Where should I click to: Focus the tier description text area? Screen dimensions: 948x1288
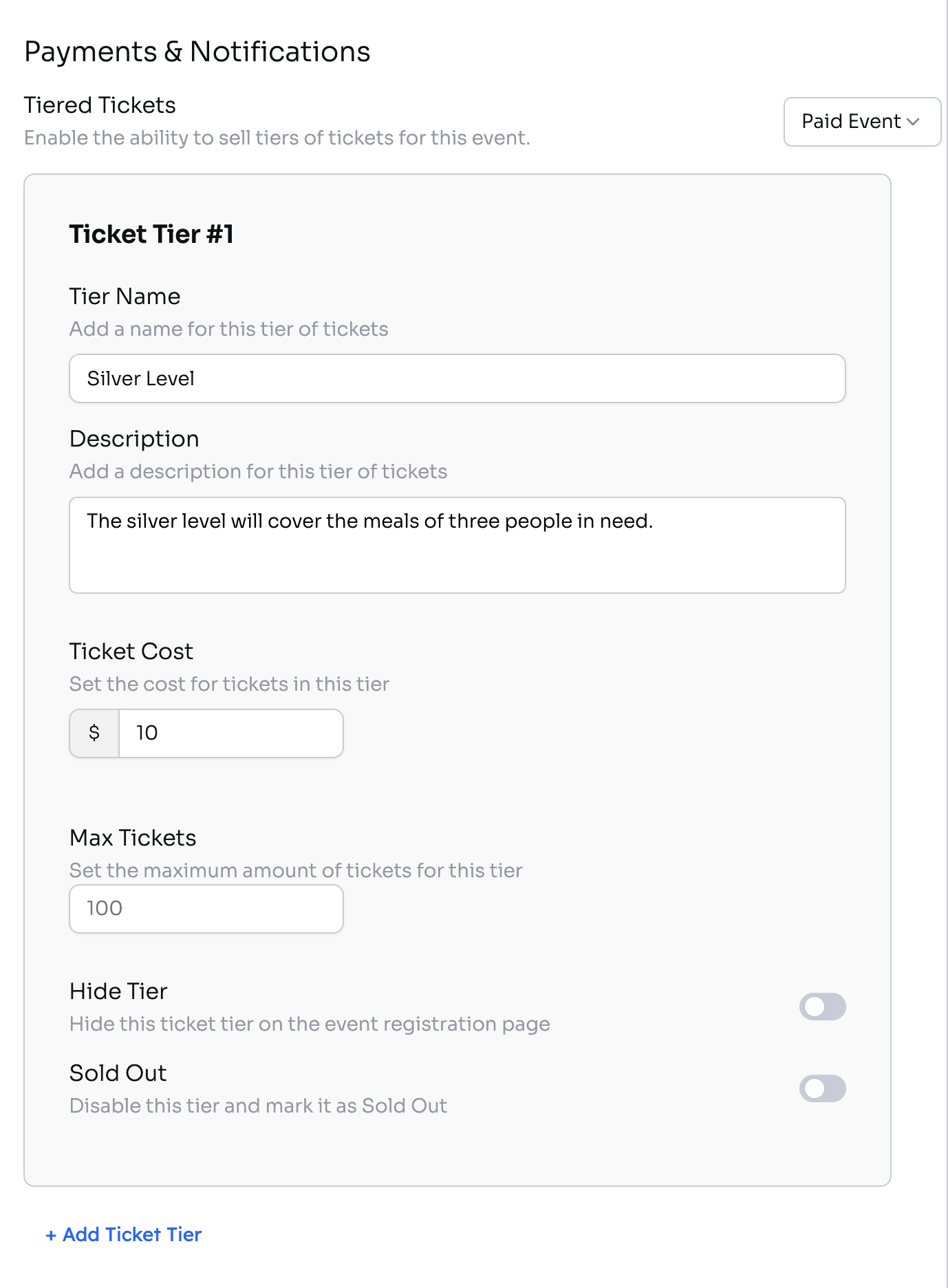pos(457,545)
